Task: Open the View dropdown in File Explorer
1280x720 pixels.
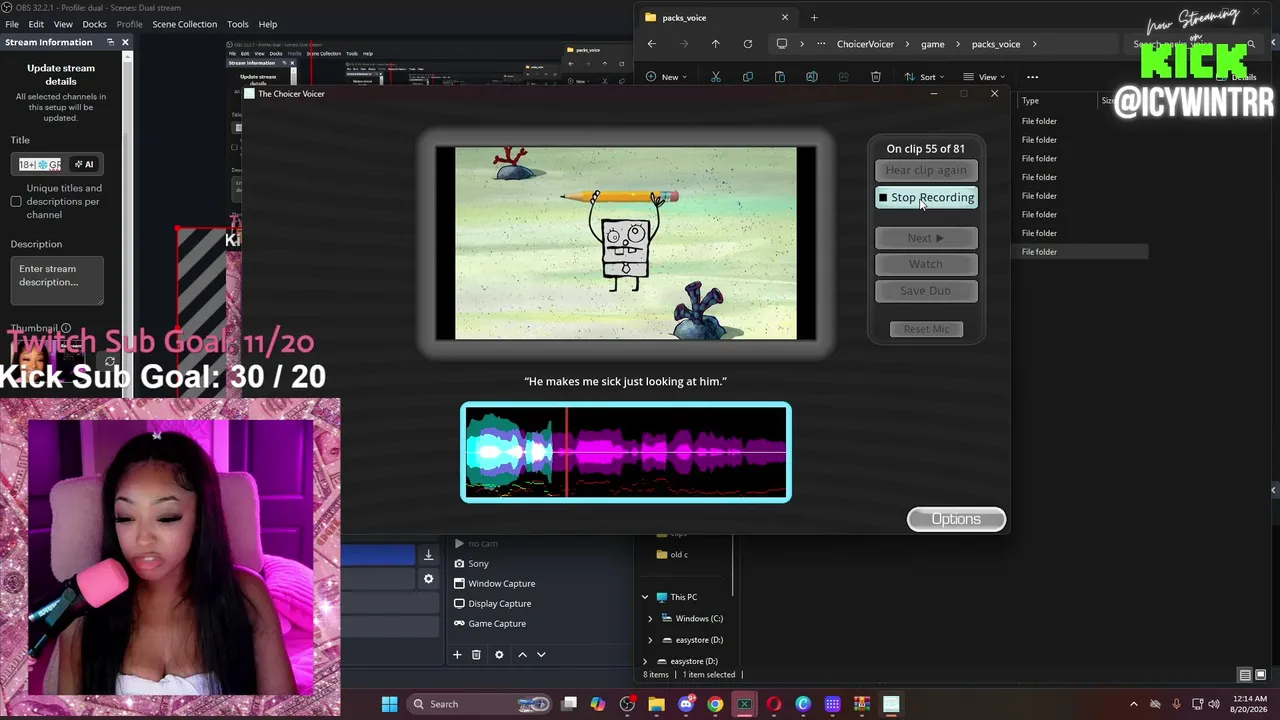Action: pos(984,77)
